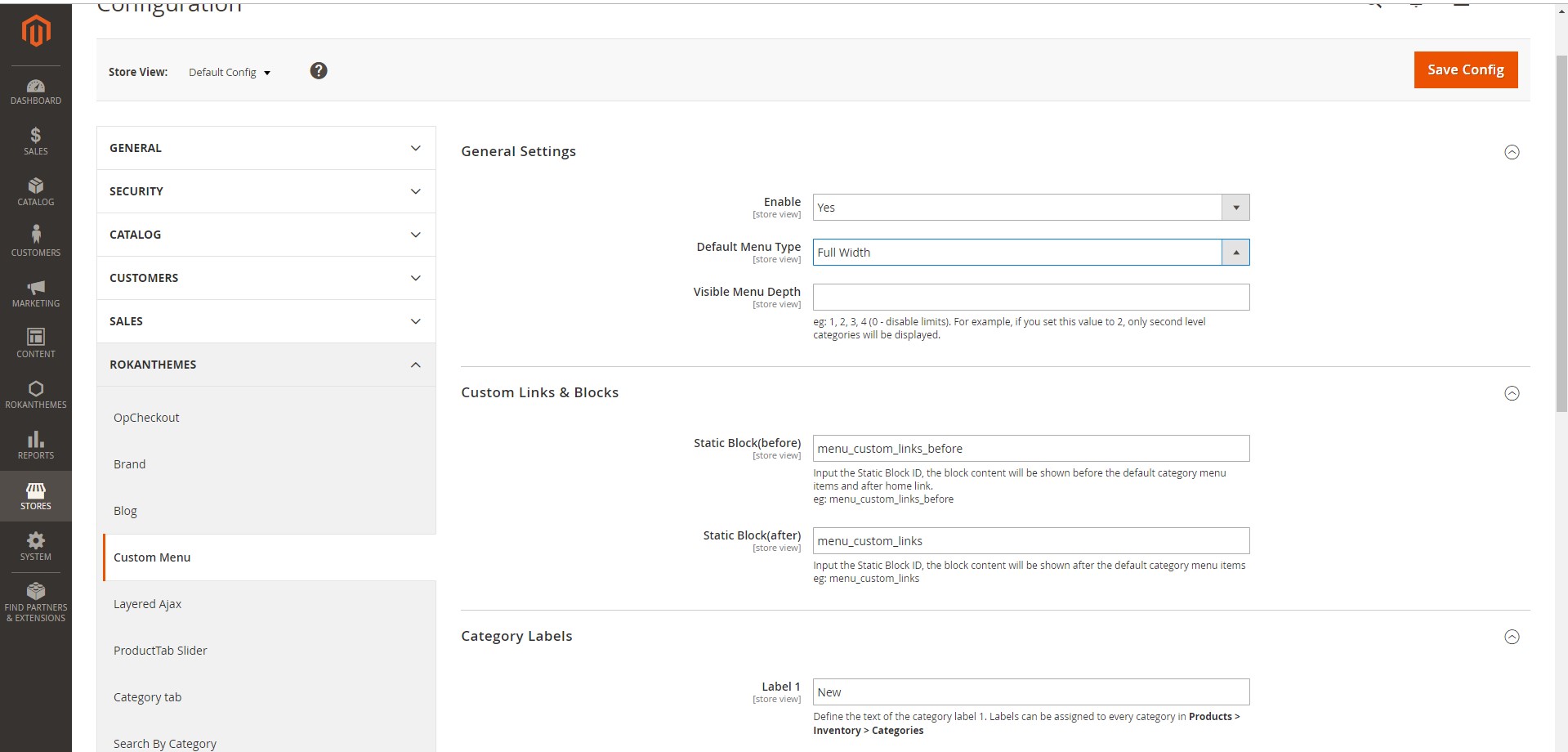Click the page vertical scrollbar
Viewport: 1568px width, 752px height.
click(x=1561, y=235)
